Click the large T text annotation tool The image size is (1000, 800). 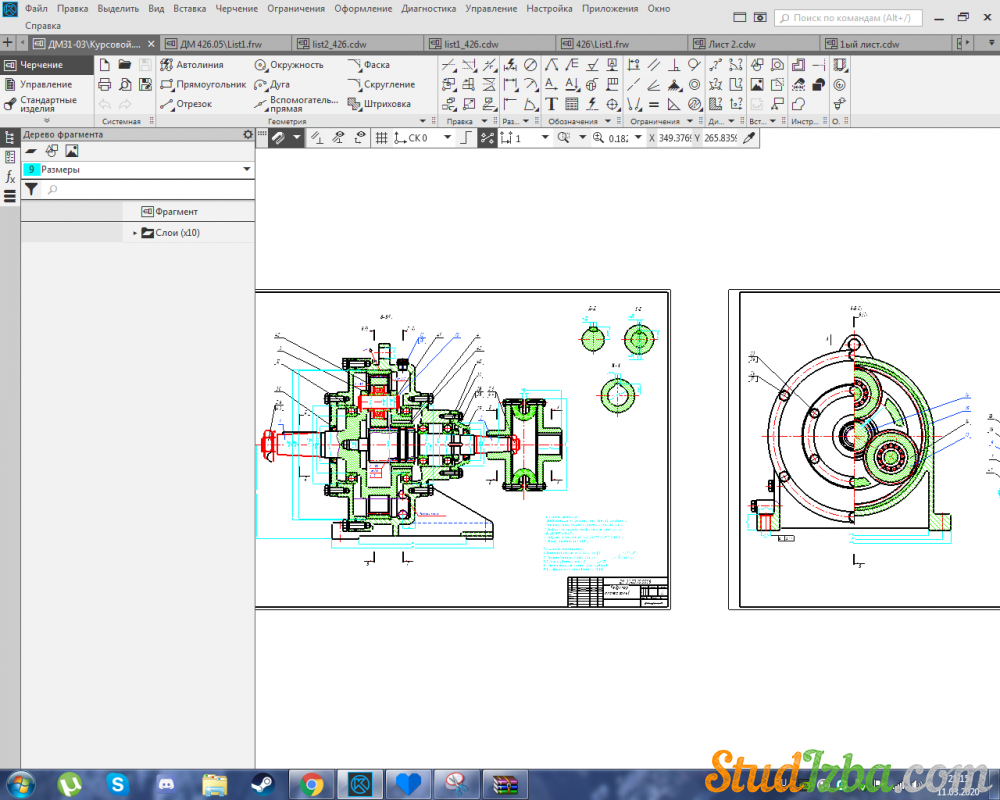(x=552, y=104)
